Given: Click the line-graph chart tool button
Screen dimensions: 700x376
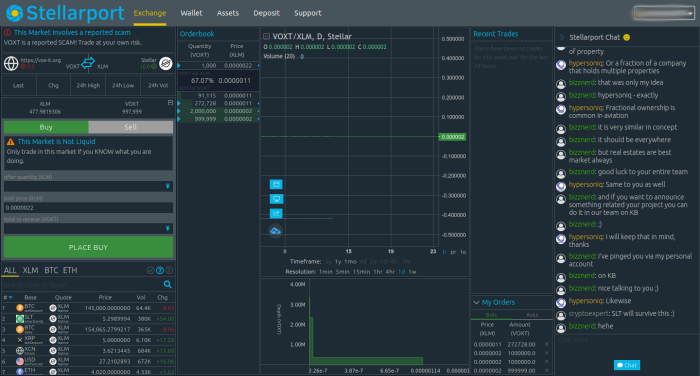Looking at the screenshot, I should click(276, 213).
